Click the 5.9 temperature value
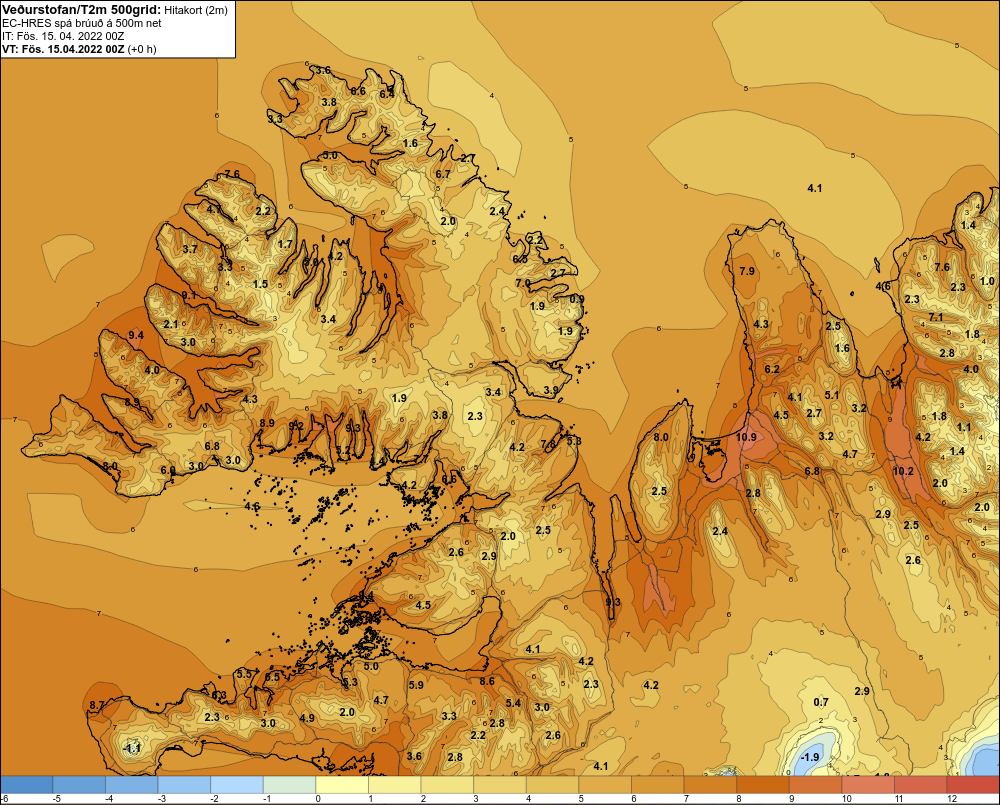This screenshot has height=805, width=1000. click(x=416, y=685)
